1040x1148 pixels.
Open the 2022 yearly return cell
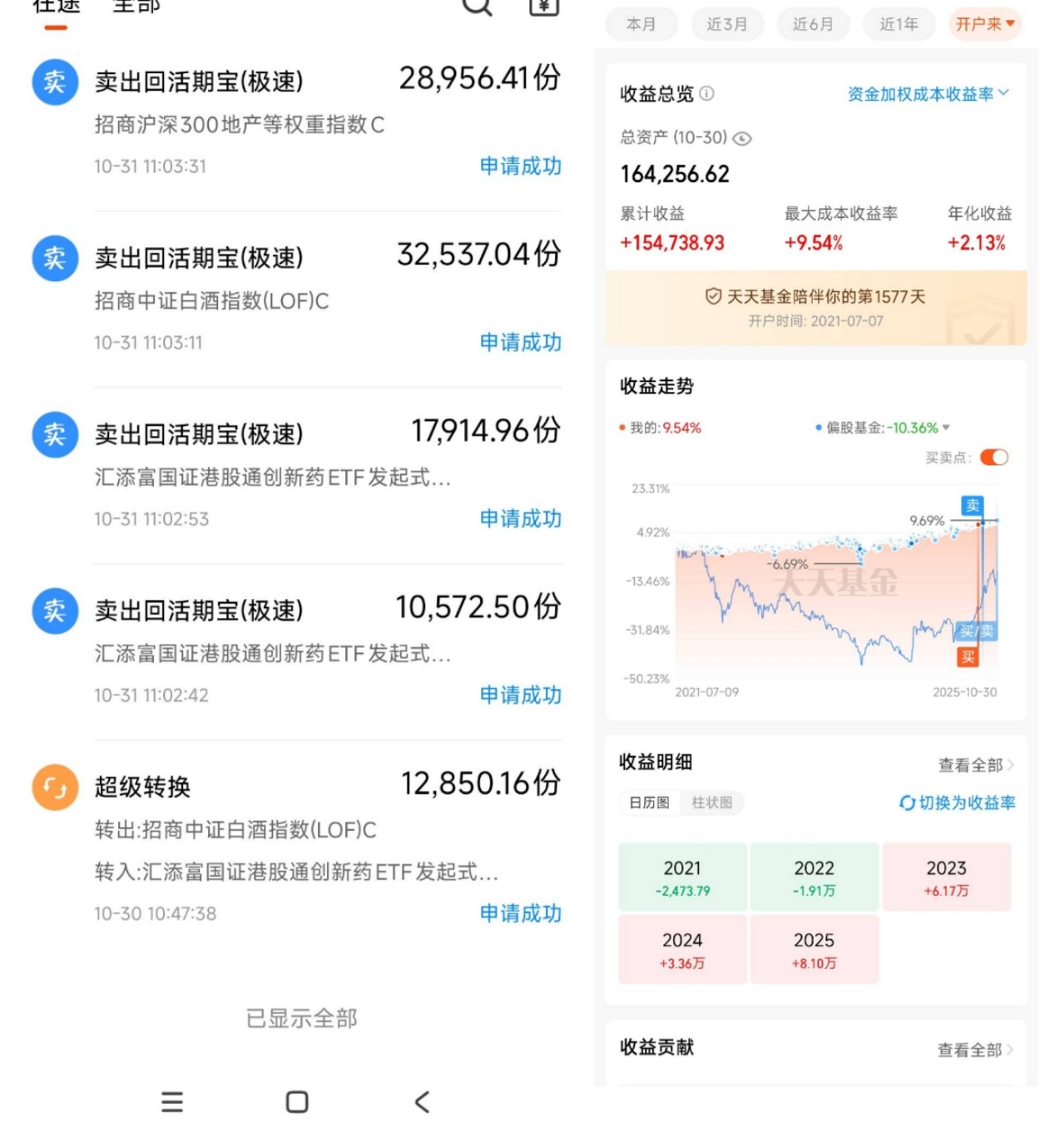(814, 877)
